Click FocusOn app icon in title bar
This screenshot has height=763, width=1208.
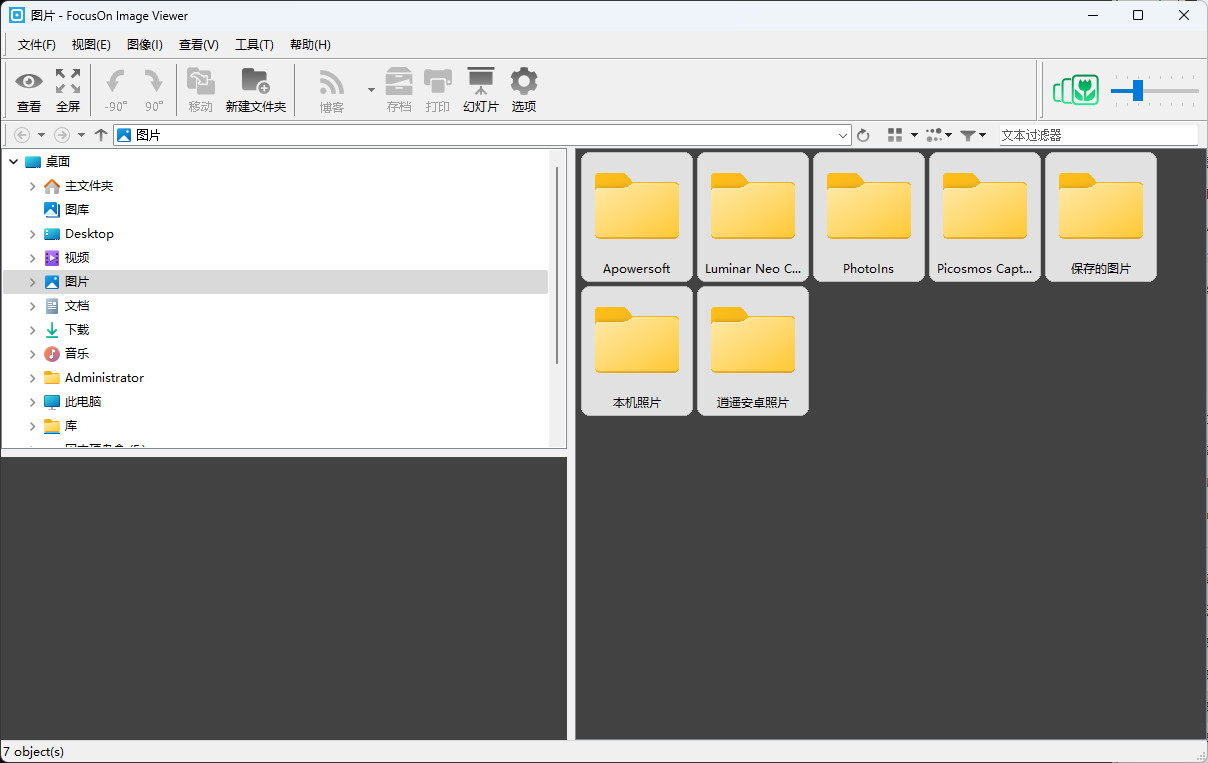pos(17,15)
